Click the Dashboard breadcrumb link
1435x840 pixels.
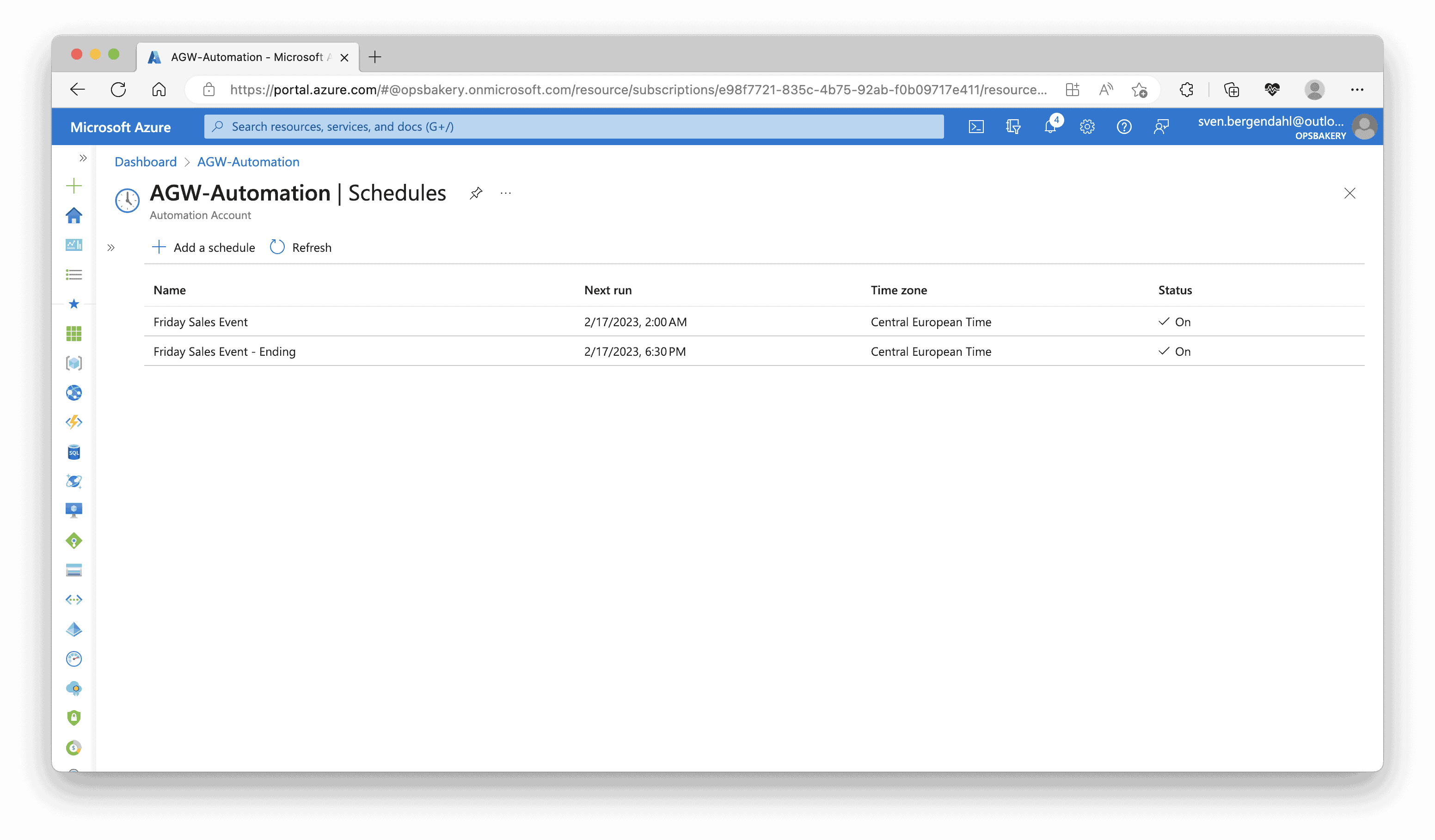pos(146,162)
